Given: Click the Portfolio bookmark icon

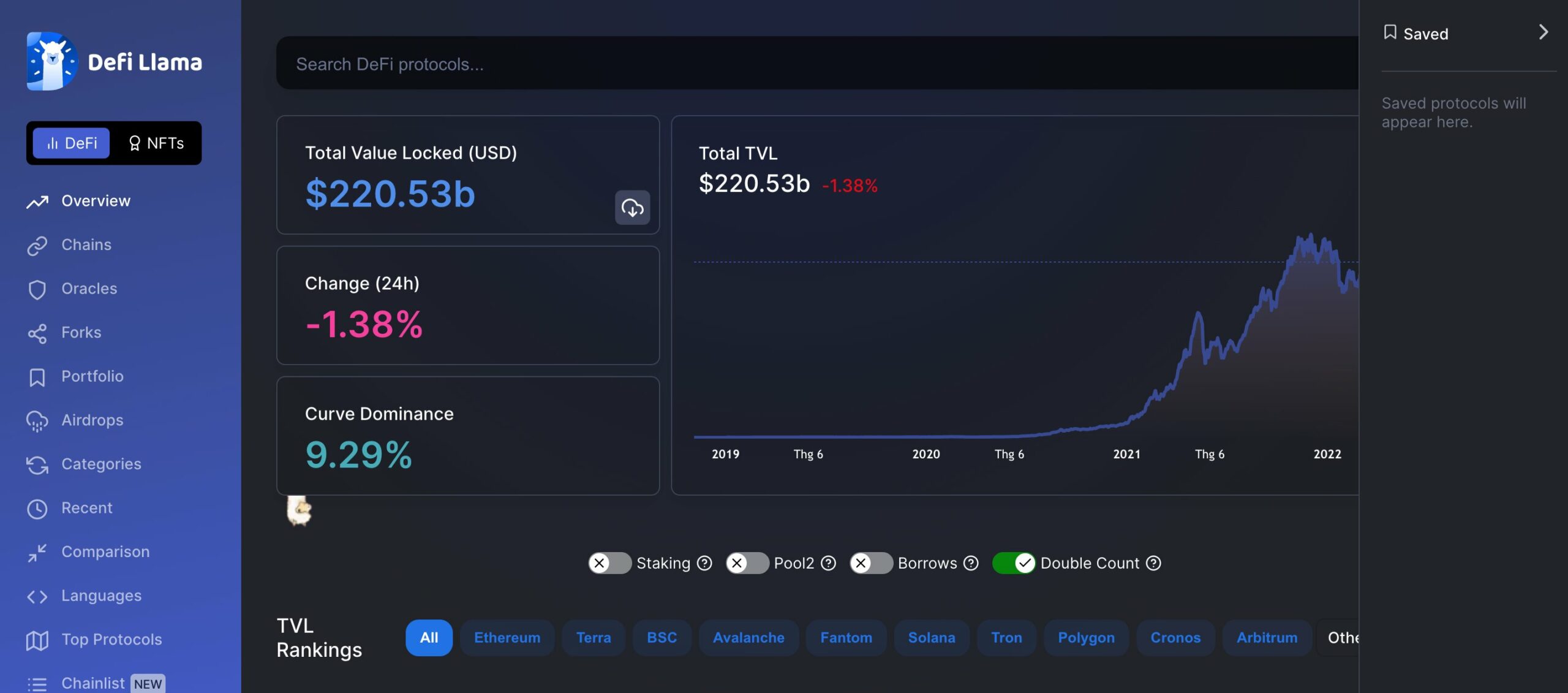Looking at the screenshot, I should (x=37, y=377).
